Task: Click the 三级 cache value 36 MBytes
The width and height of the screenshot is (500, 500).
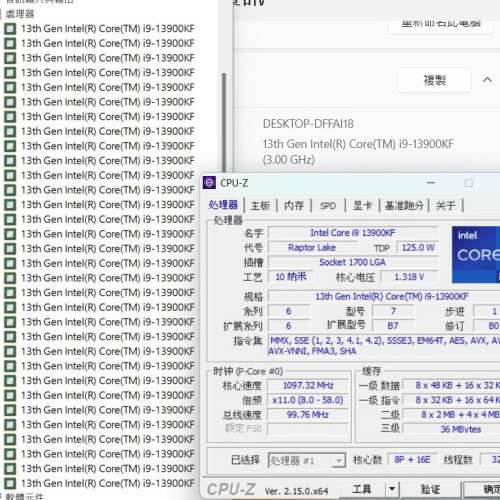Action: pos(452,429)
